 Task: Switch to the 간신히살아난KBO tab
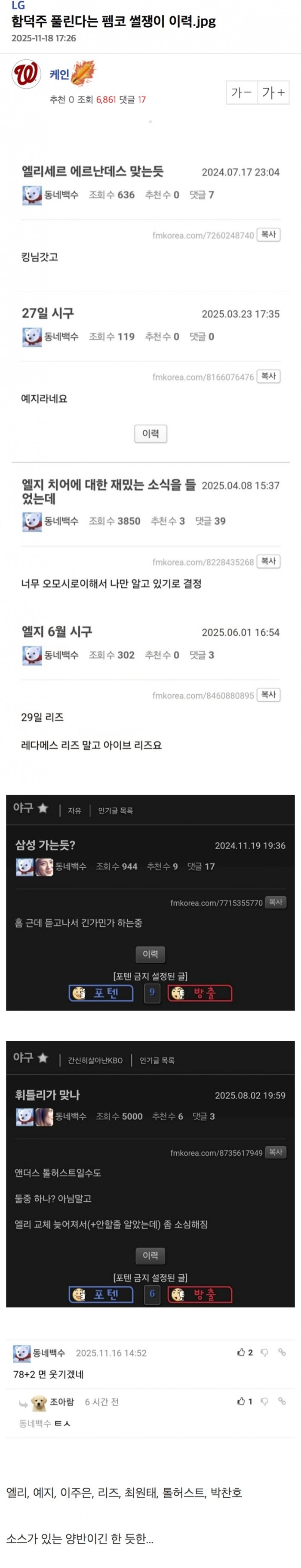95,1060
